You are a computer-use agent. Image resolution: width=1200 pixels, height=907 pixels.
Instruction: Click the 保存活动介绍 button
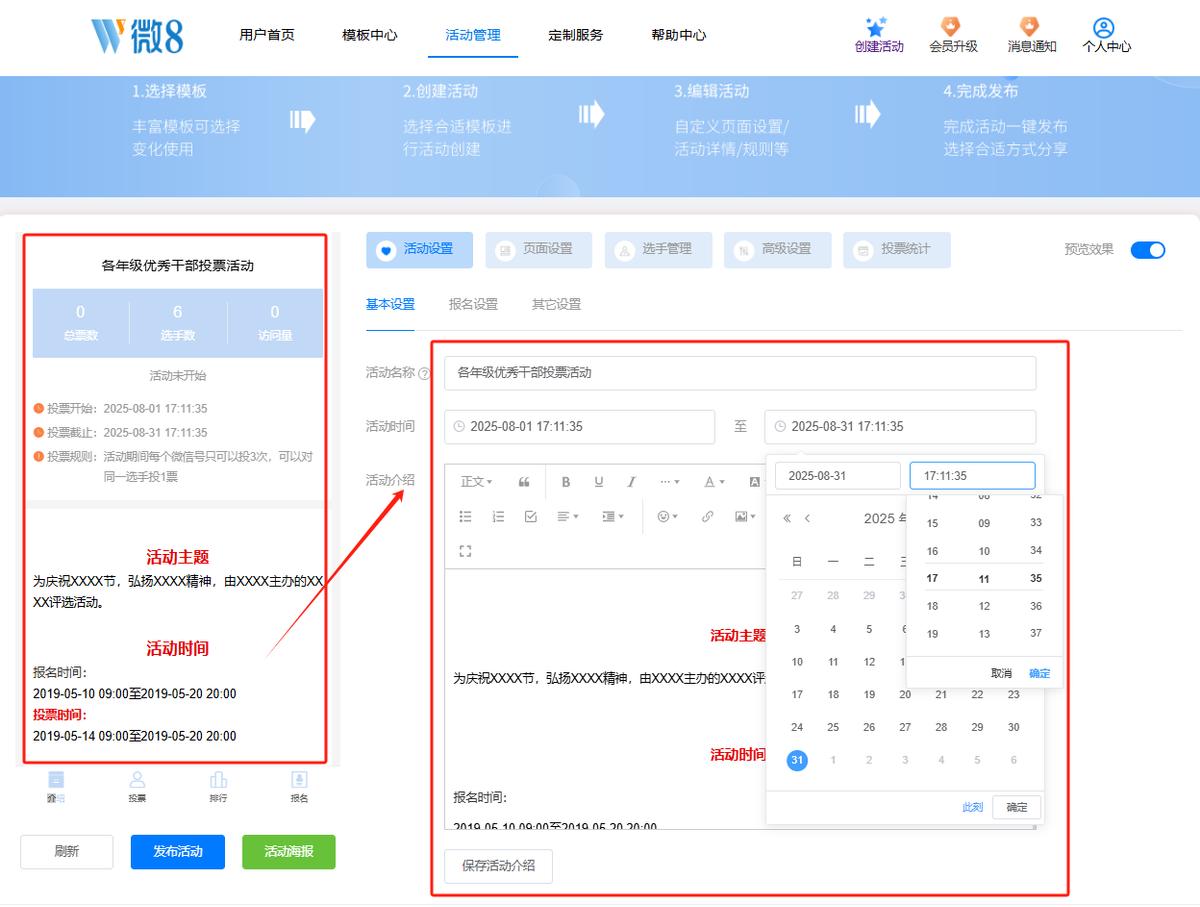point(498,866)
